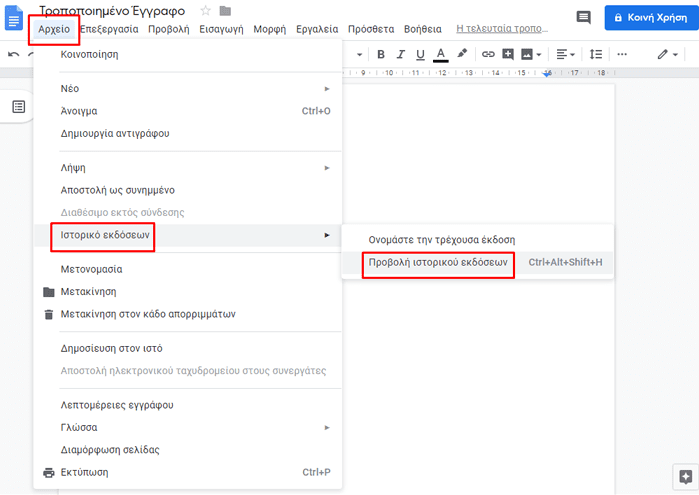Click the document title Τροποποιημένο Έγγραφο
Screen dimensions: 699x495
tap(112, 11)
